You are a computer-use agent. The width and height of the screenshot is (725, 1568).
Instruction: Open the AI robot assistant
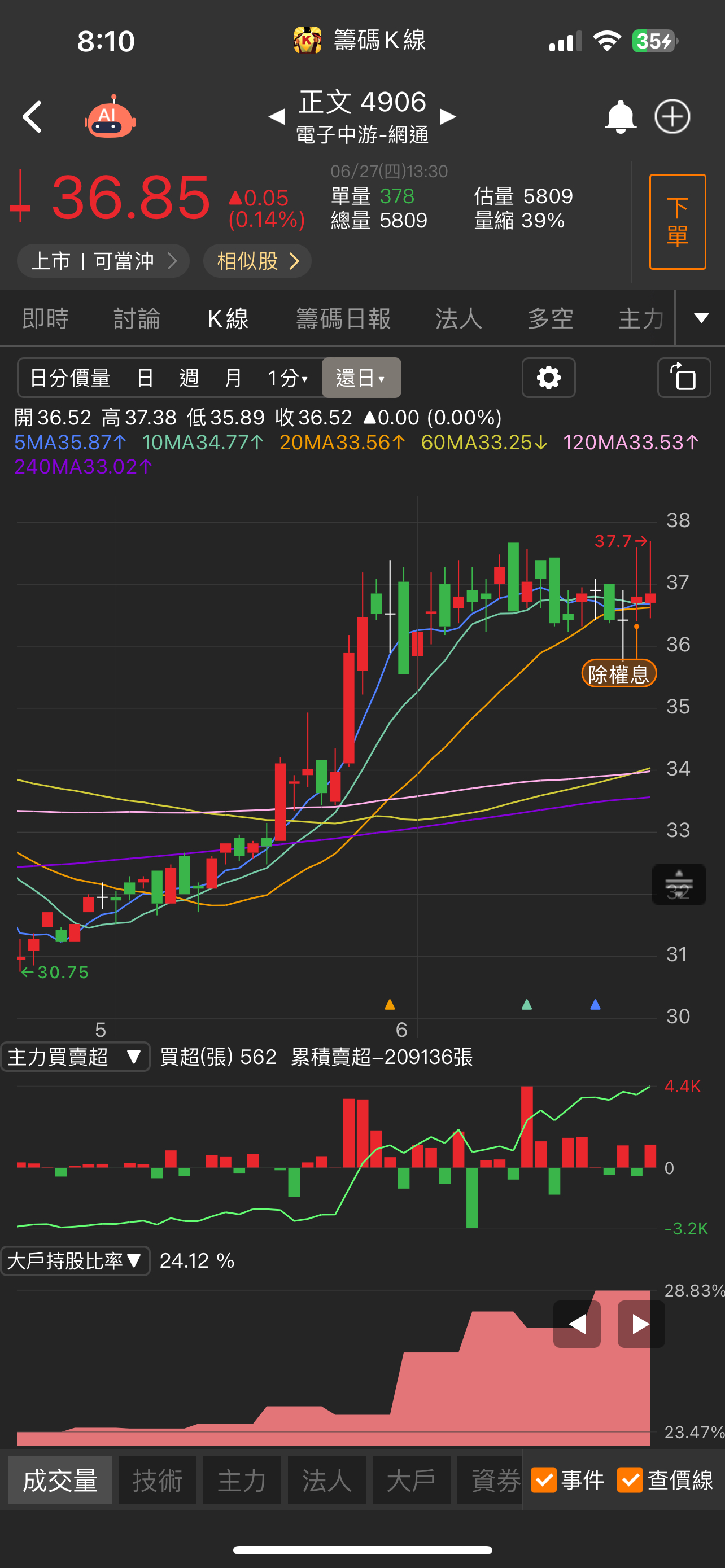point(110,117)
